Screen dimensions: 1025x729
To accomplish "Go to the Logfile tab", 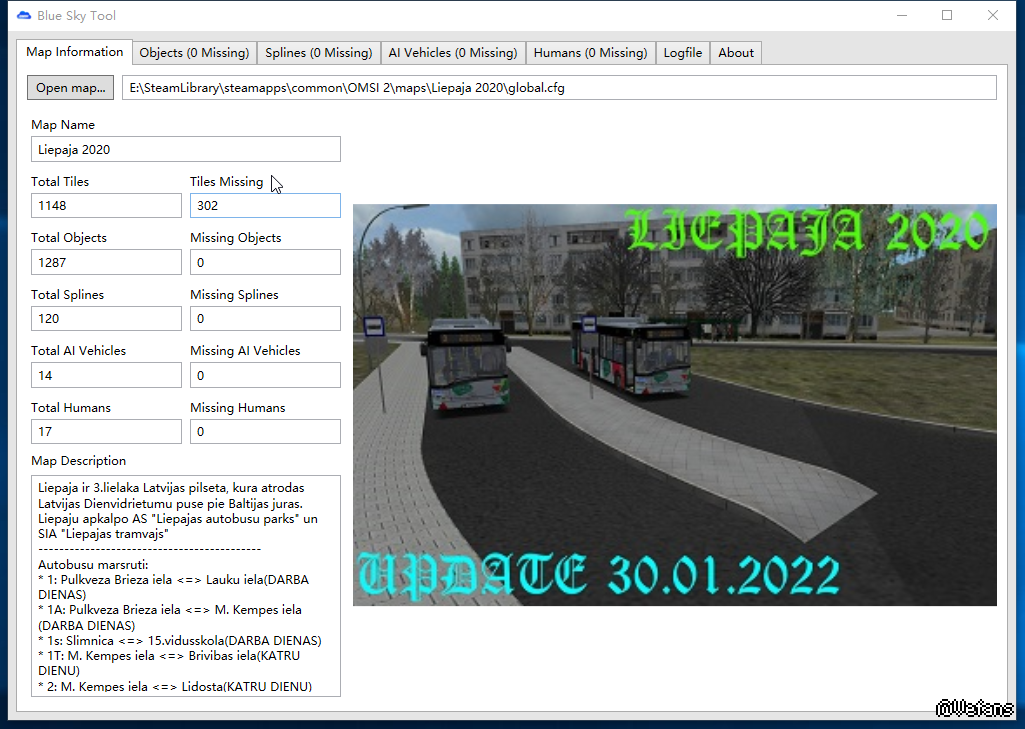I will (682, 53).
